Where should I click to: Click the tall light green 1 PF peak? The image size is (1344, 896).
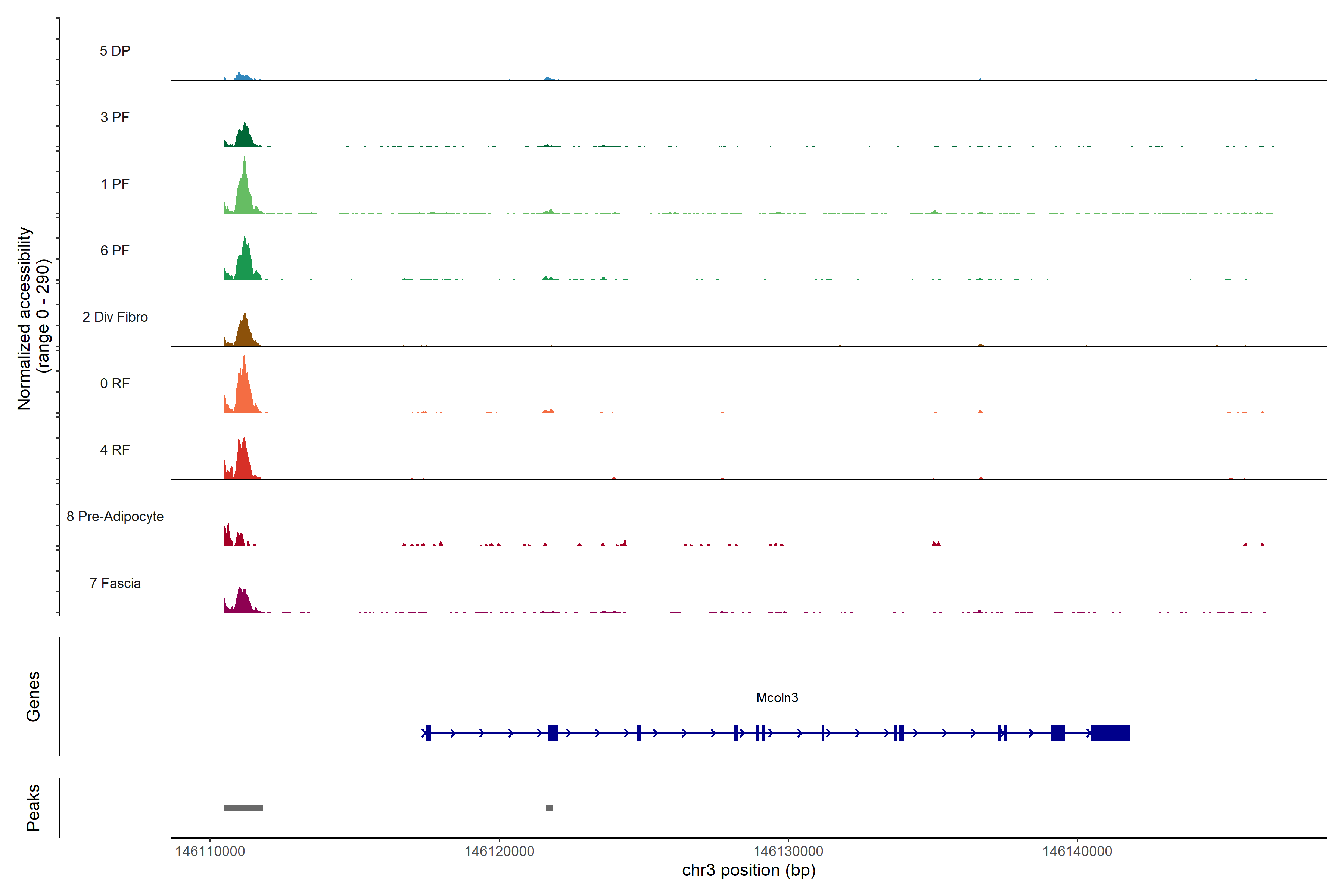(245, 194)
